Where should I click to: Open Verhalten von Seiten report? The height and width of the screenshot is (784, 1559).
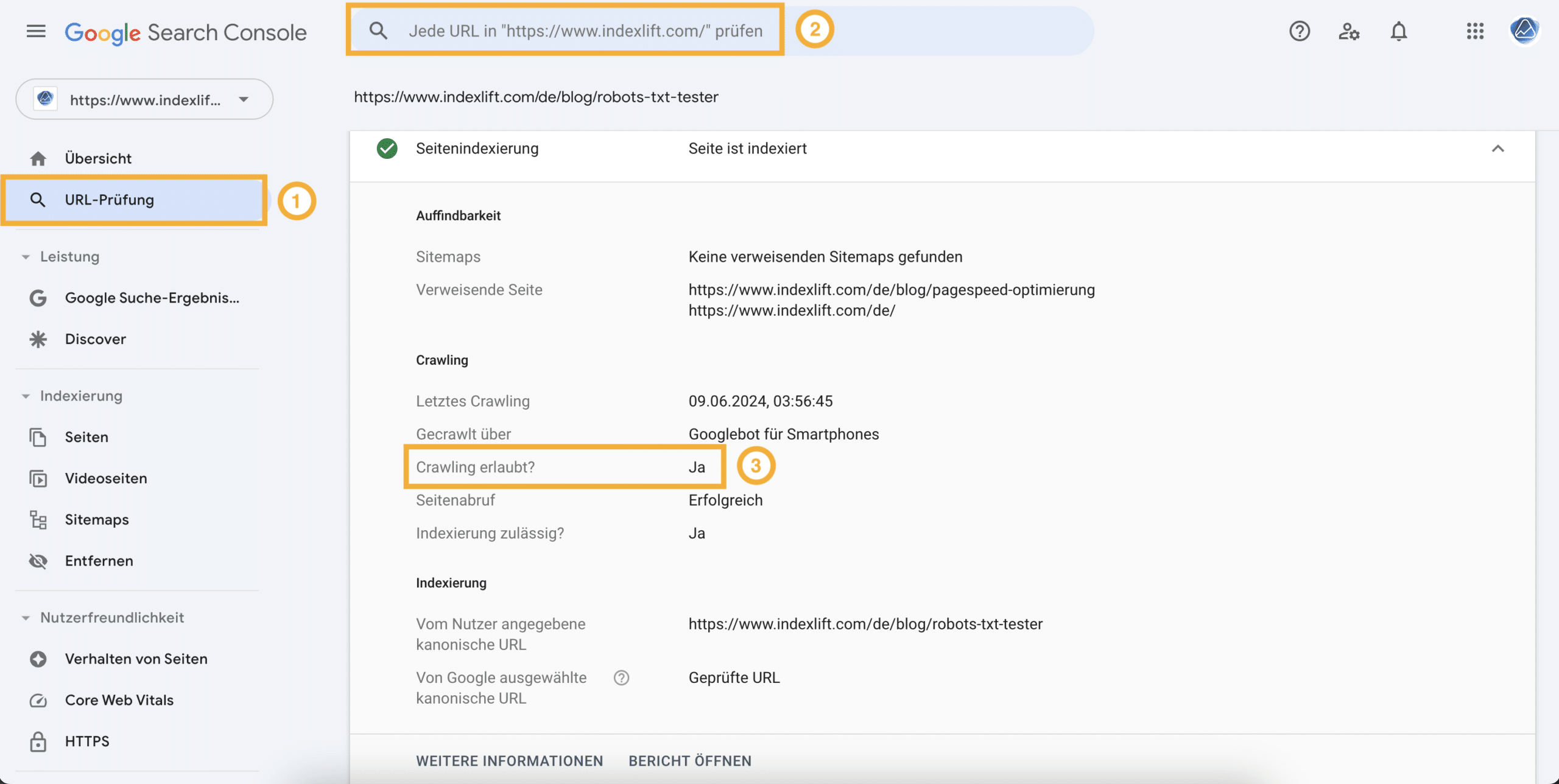click(x=136, y=659)
